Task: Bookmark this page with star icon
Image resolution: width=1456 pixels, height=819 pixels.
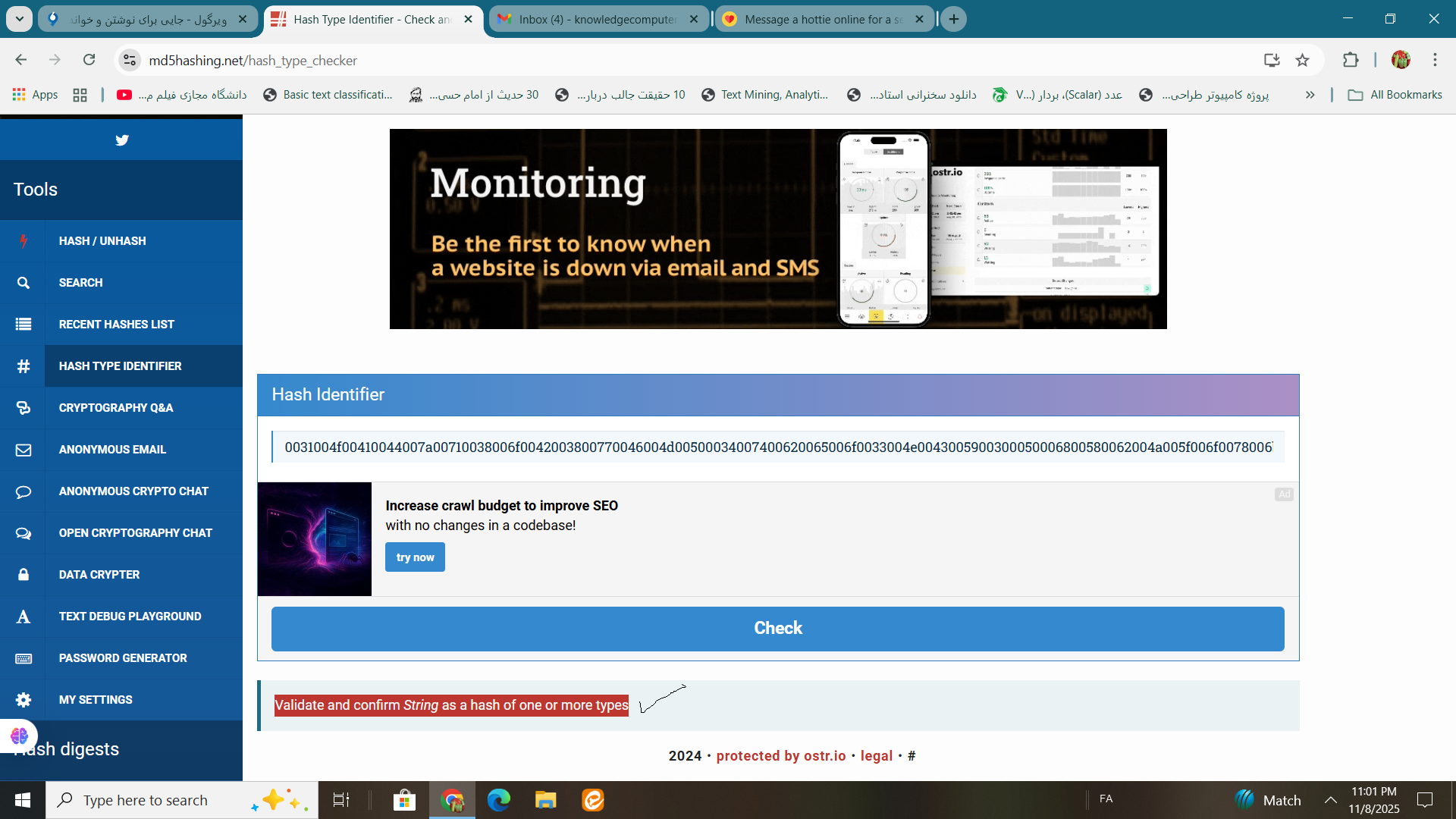Action: 1302,61
